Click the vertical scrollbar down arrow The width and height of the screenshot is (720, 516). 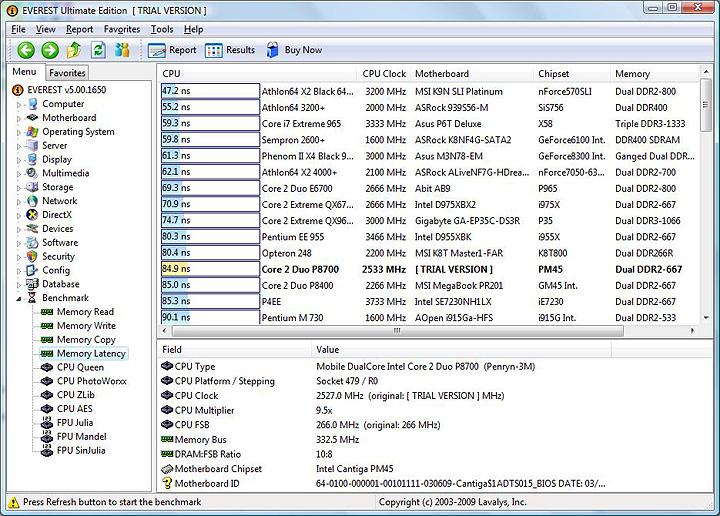point(706,318)
